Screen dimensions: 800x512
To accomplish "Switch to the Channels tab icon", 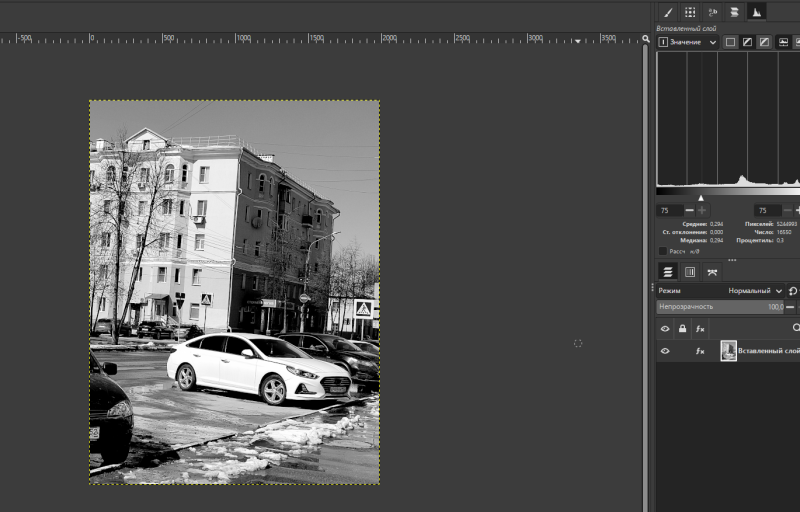I will click(x=690, y=271).
